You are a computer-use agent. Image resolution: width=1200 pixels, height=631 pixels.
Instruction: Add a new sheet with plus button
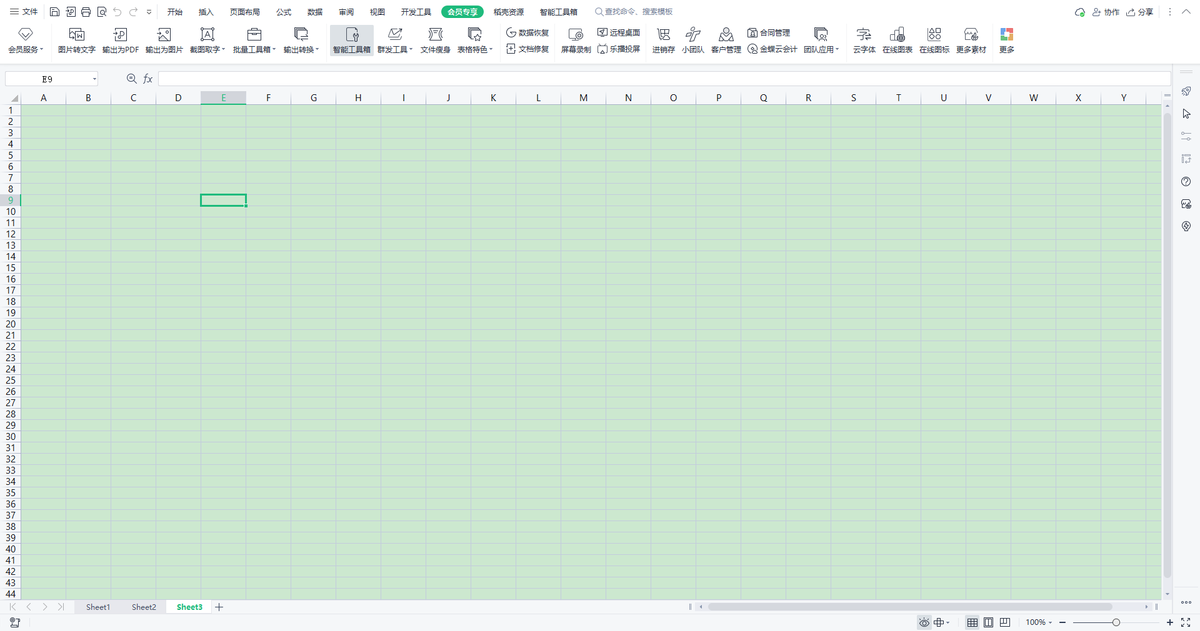[219, 607]
